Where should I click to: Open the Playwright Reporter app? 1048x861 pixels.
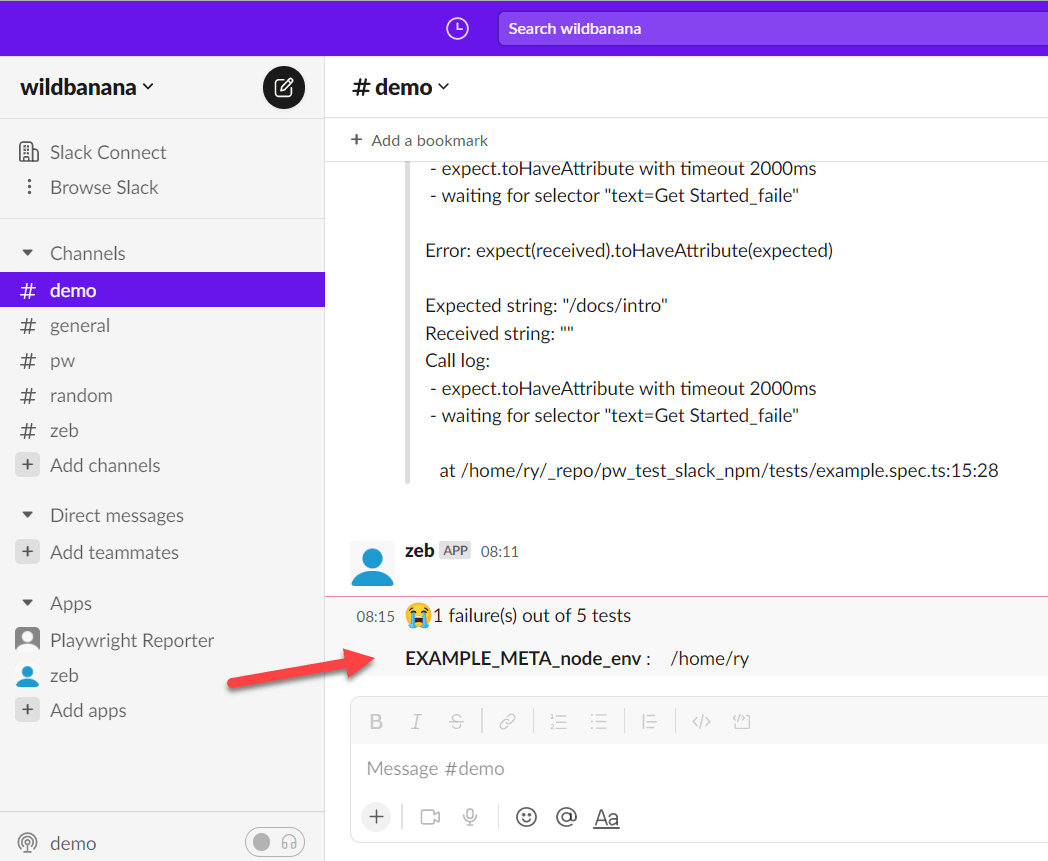[x=132, y=640]
